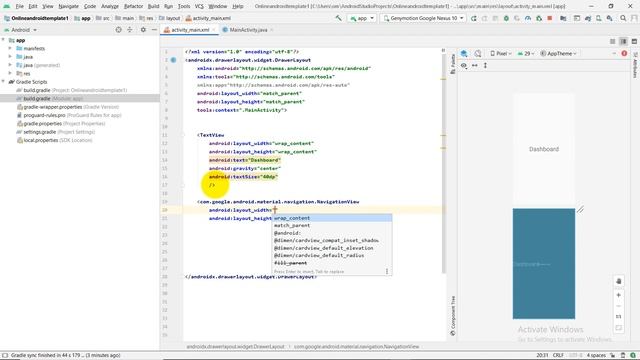Choose fill_parent in autocomplete list
This screenshot has height=360, width=640.
pyautogui.click(x=332, y=263)
